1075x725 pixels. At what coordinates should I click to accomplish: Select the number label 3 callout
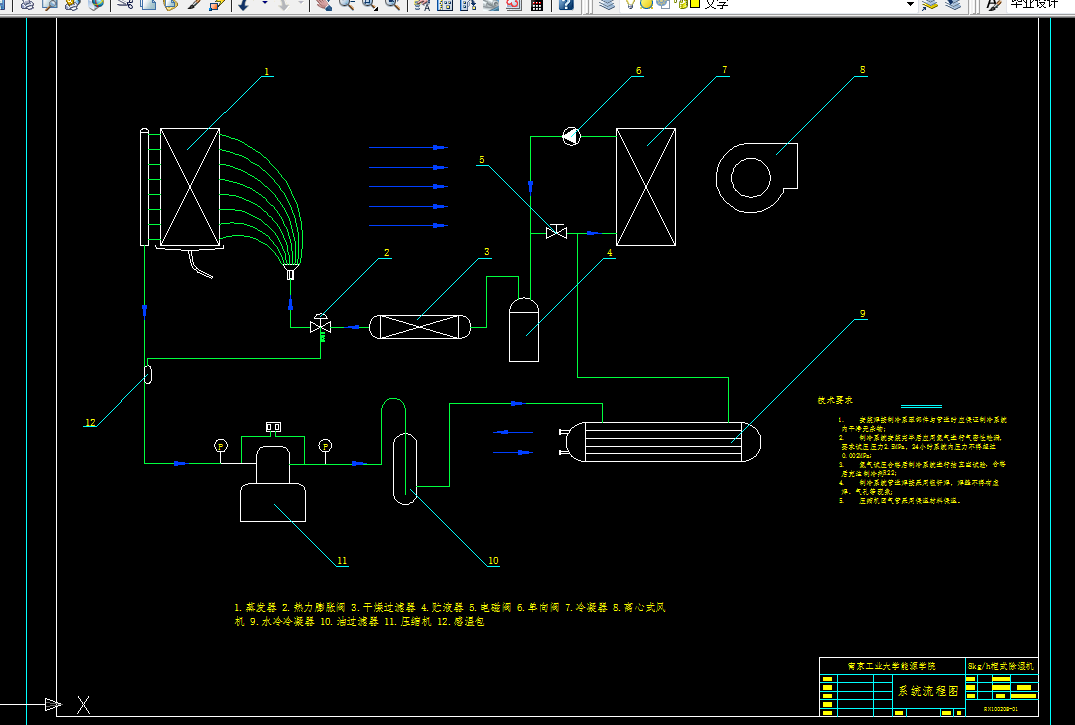pos(487,252)
